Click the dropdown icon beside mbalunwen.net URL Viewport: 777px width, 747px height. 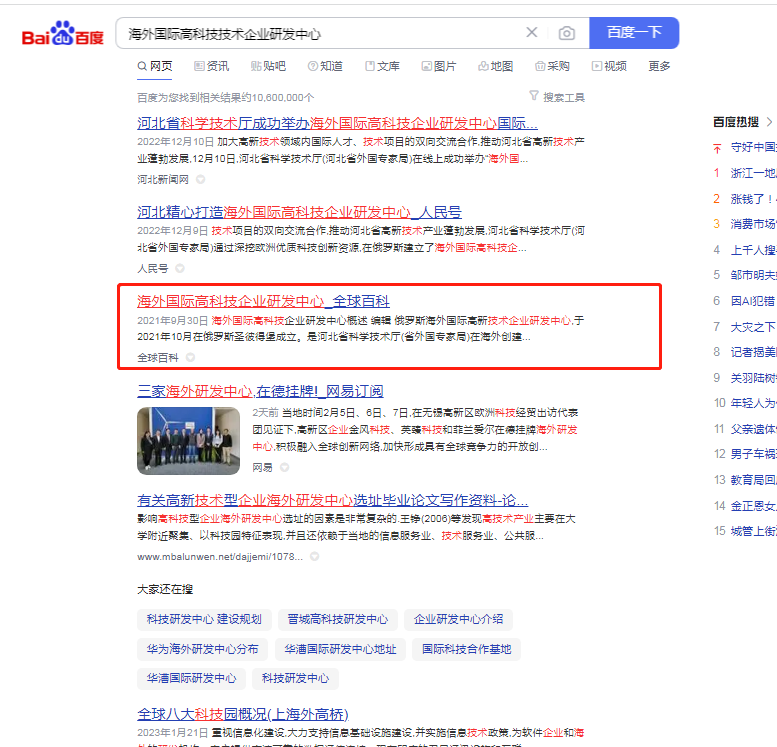(x=314, y=557)
